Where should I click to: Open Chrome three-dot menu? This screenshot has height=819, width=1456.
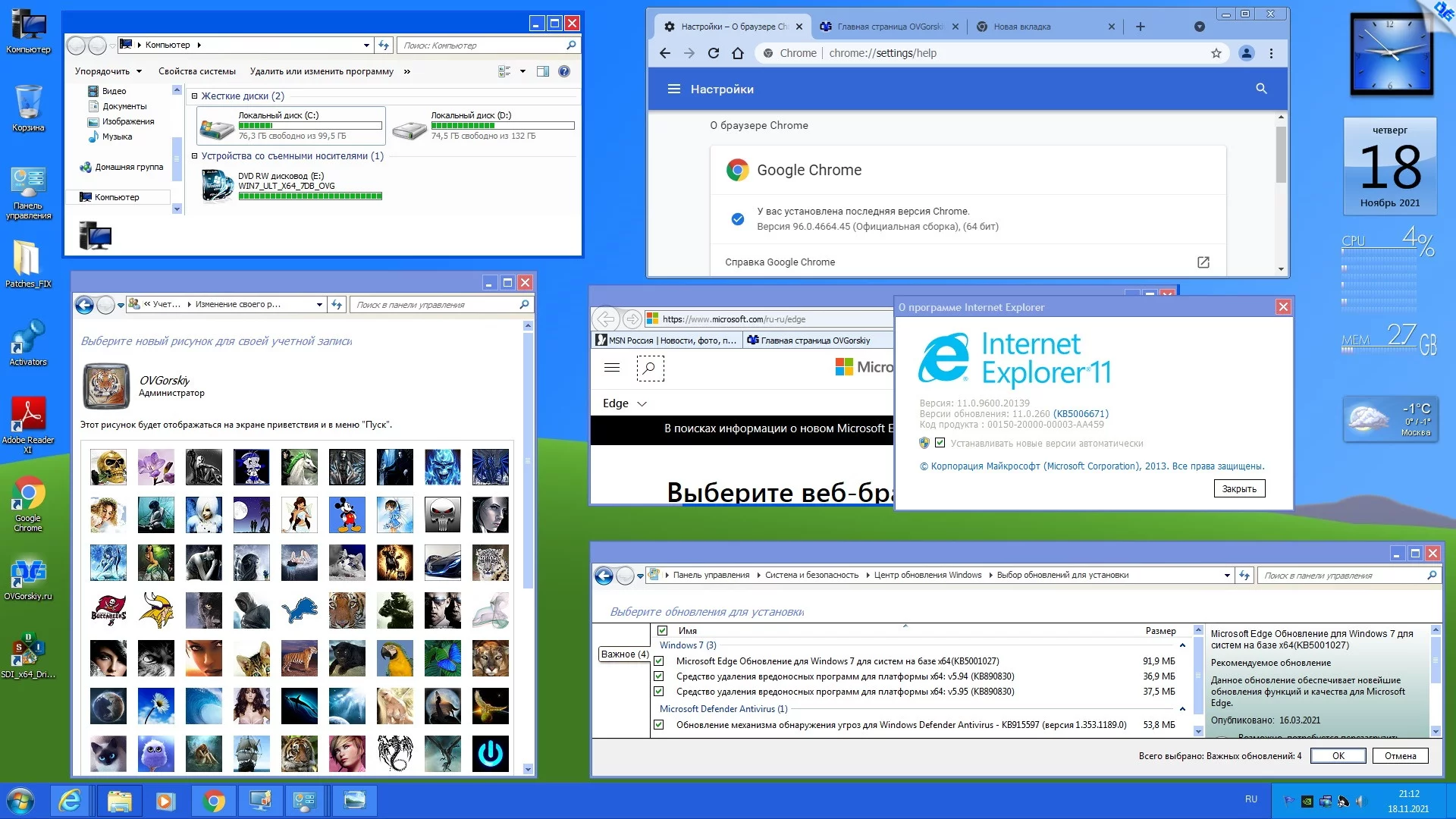(x=1271, y=53)
